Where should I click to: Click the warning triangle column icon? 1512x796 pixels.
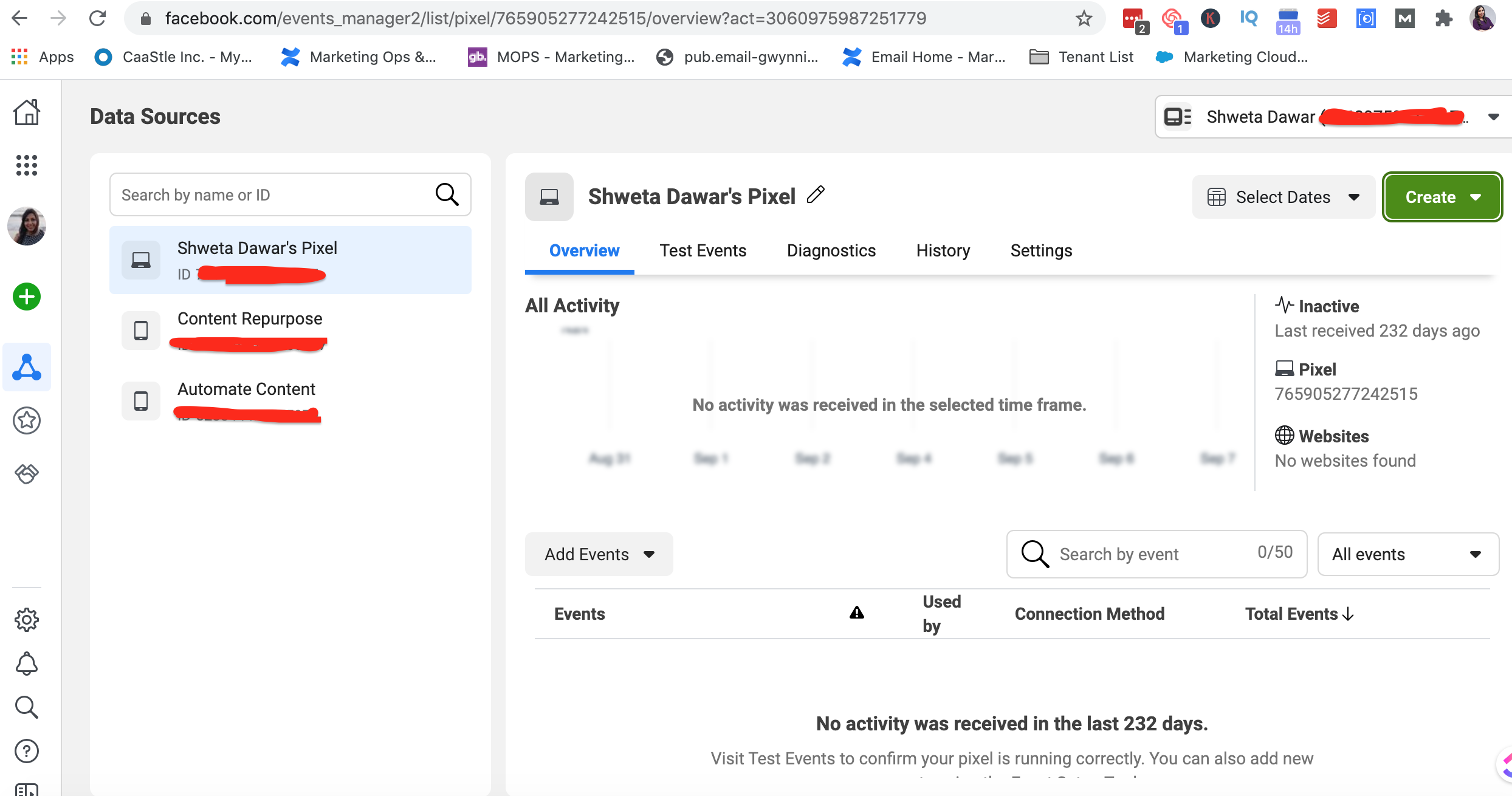coord(857,612)
